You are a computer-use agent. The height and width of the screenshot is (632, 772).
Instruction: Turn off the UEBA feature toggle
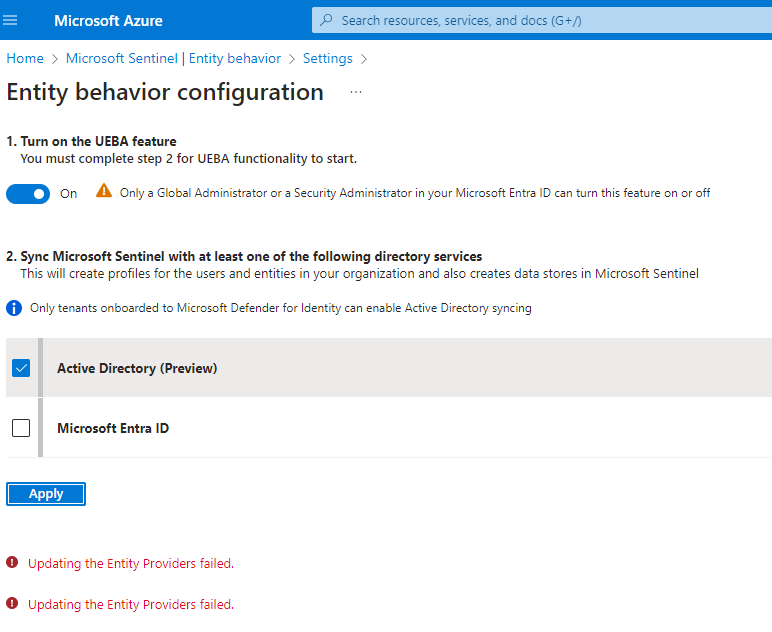click(x=28, y=194)
